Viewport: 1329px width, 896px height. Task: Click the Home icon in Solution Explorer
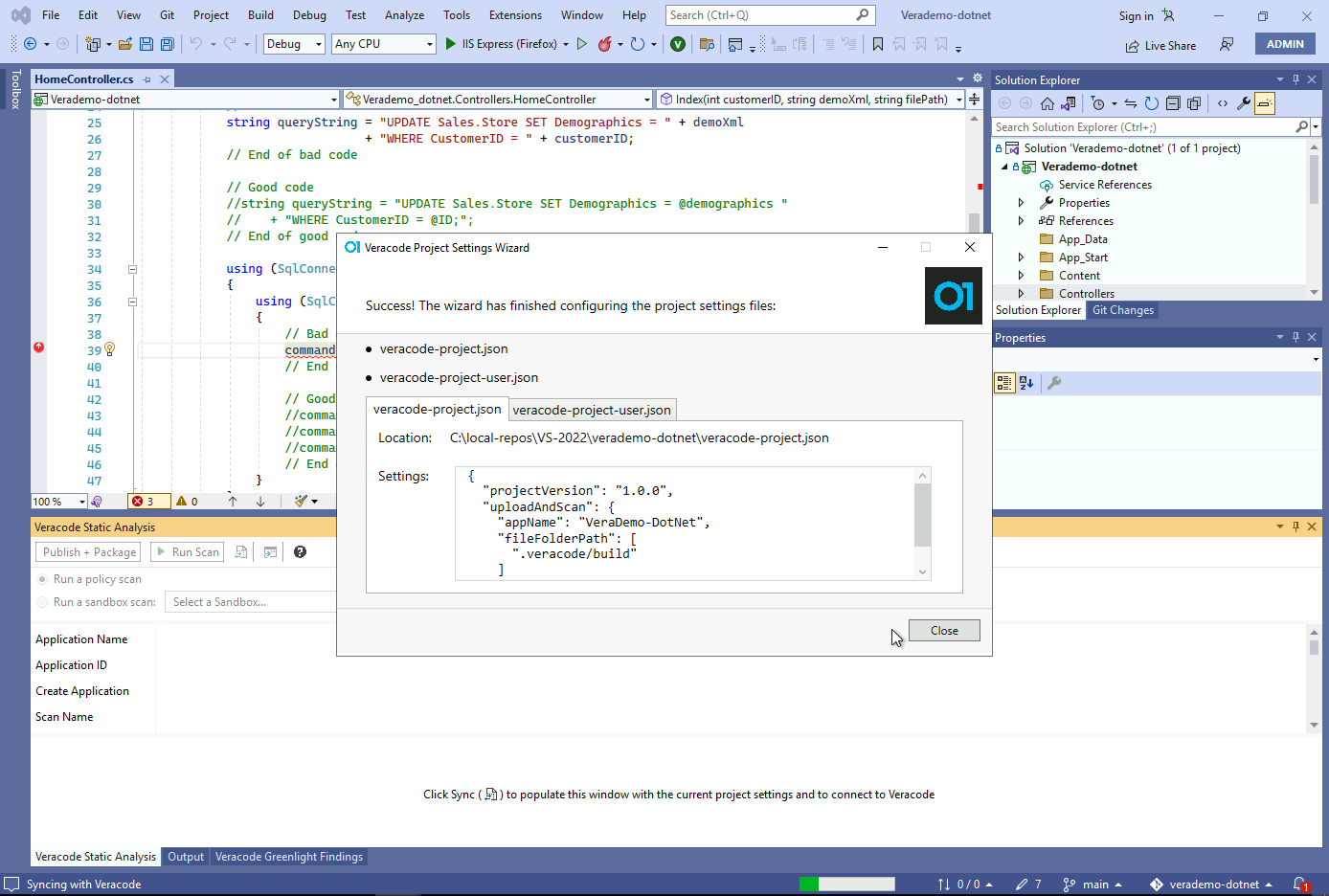(x=1047, y=103)
